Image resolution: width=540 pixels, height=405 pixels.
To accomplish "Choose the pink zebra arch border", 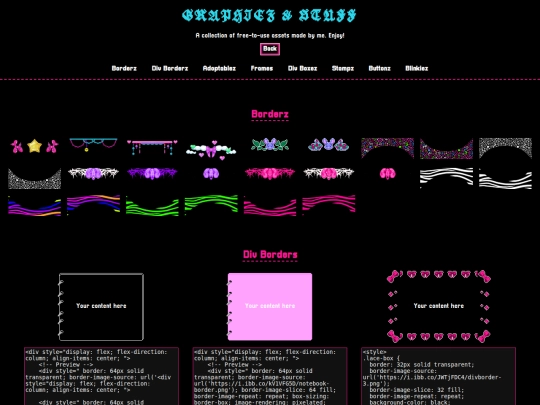I will coord(329,205).
